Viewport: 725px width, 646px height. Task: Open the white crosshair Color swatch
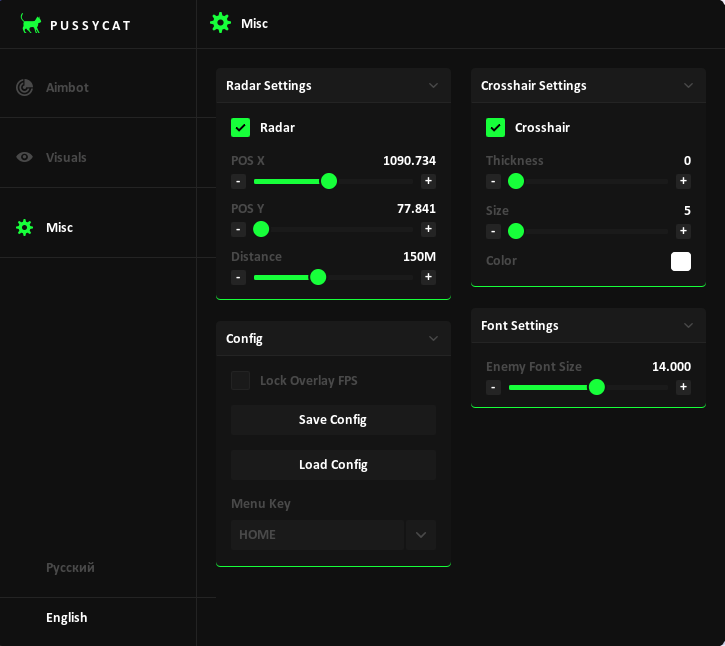680,261
